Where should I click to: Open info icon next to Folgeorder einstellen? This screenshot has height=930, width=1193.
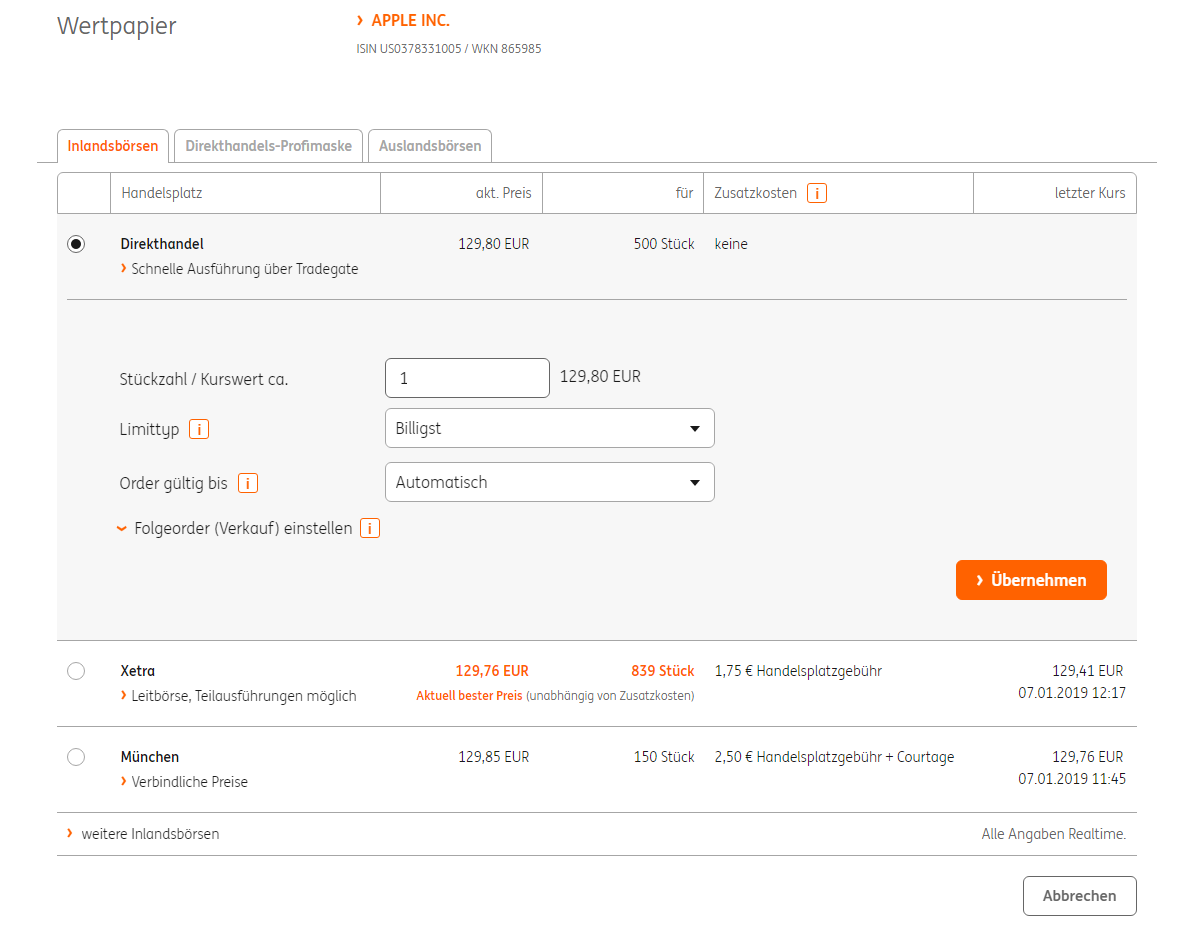coord(370,528)
